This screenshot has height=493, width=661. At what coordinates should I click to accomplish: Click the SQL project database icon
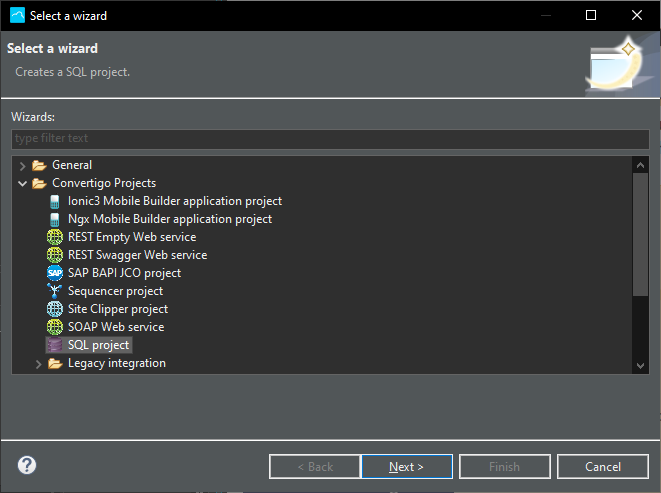point(55,345)
